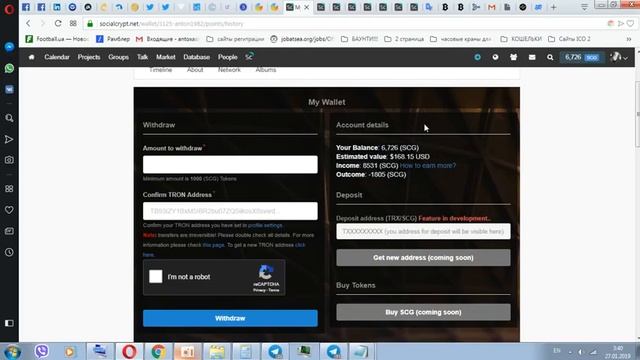Add page to bookmarks with address bar heart
Viewport: 640px width, 360px height.
(631, 24)
